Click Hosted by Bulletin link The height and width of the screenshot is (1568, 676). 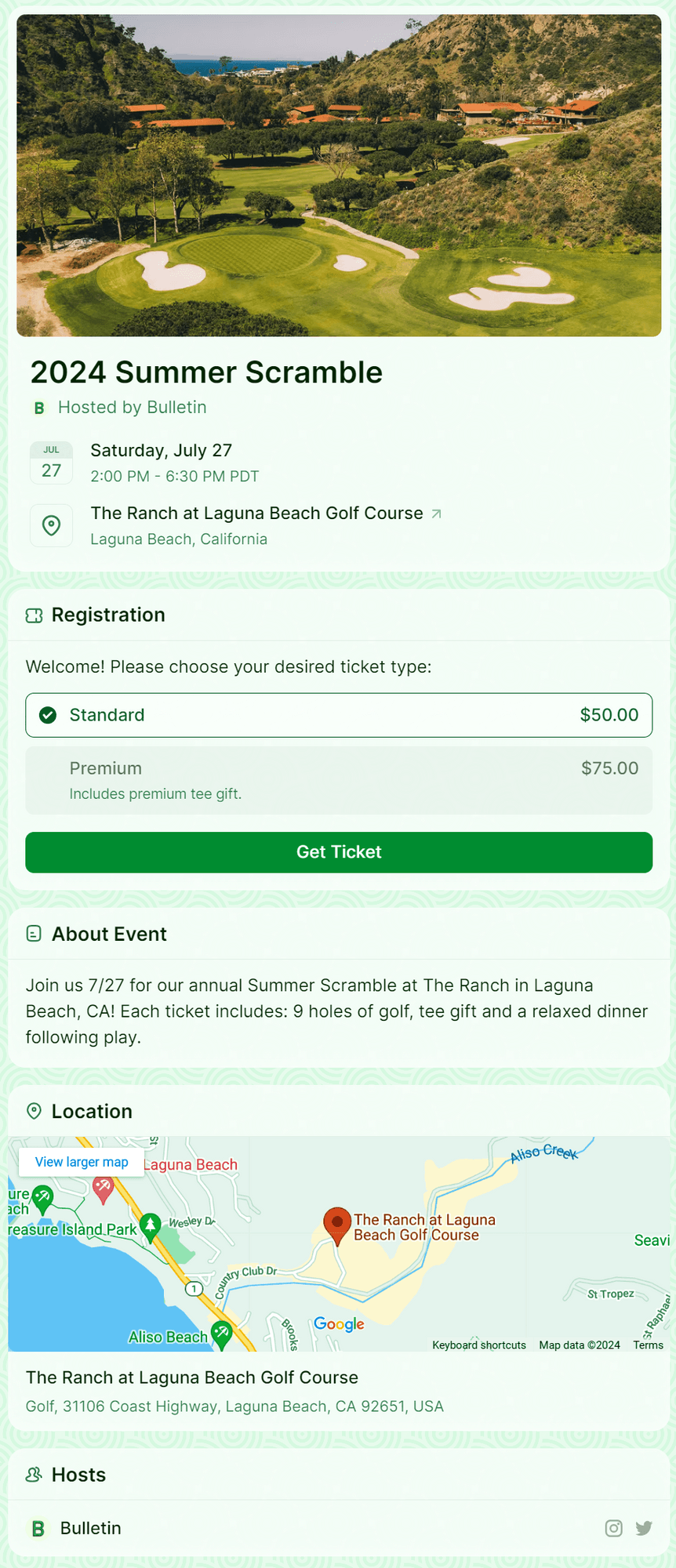132,408
